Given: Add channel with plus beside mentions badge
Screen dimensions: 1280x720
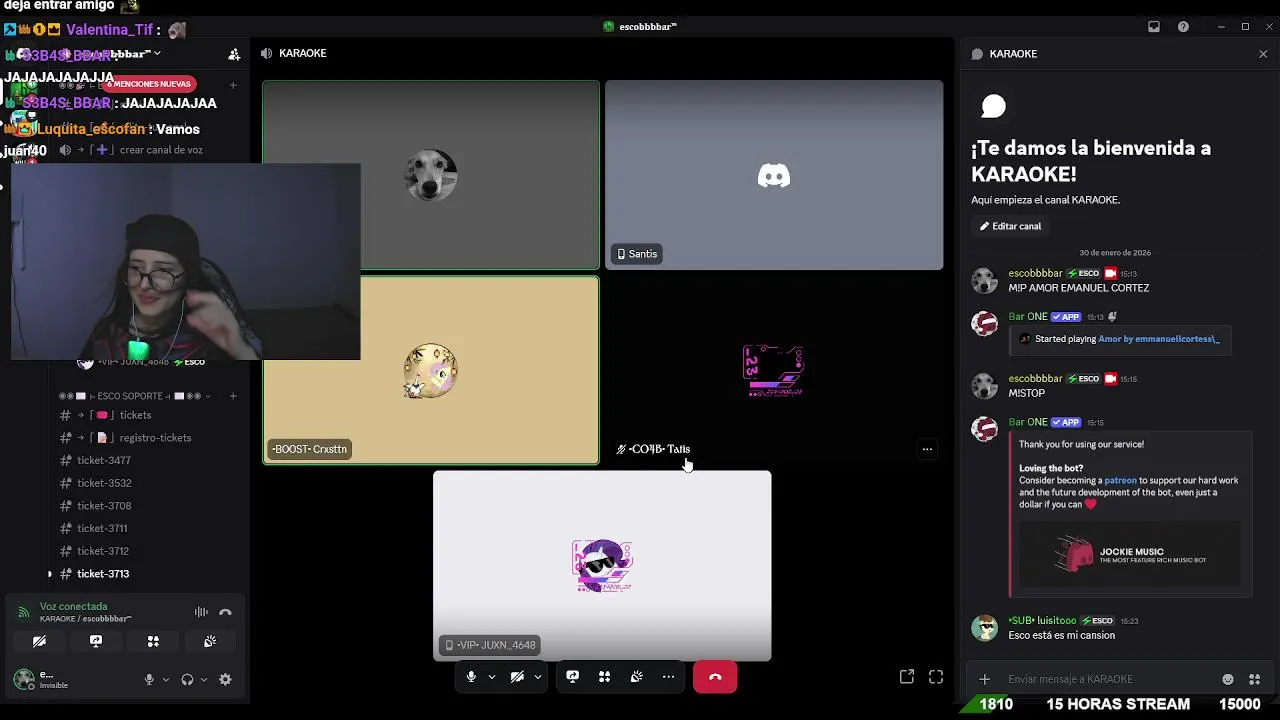Looking at the screenshot, I should (233, 85).
